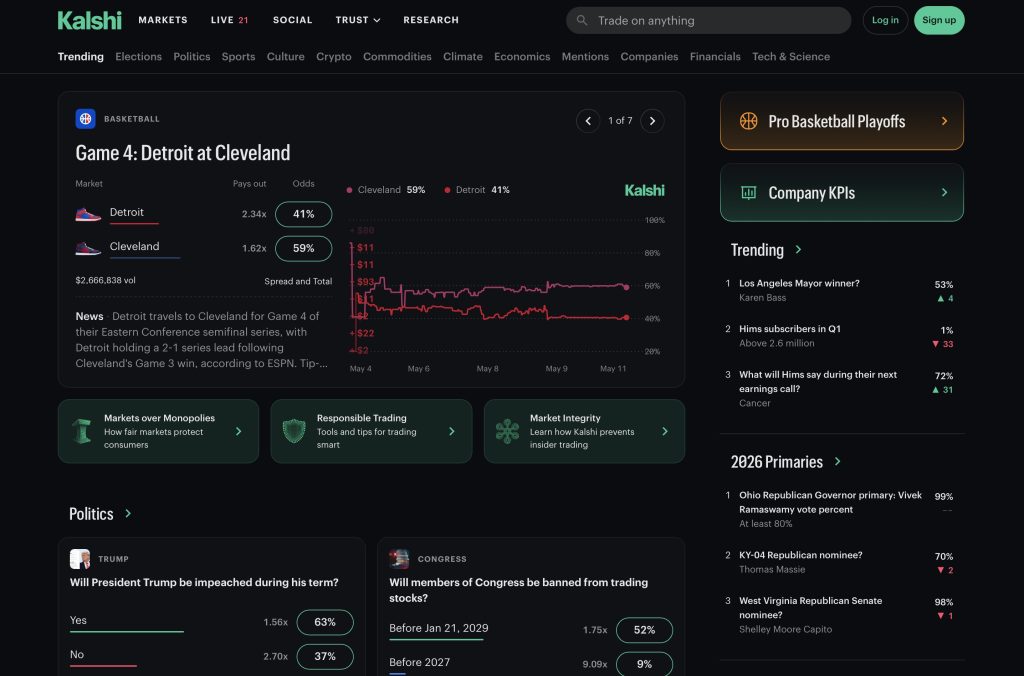This screenshot has height=676, width=1024.
Task: Click the Markets over Monopolies pillar icon
Action: tap(82, 431)
